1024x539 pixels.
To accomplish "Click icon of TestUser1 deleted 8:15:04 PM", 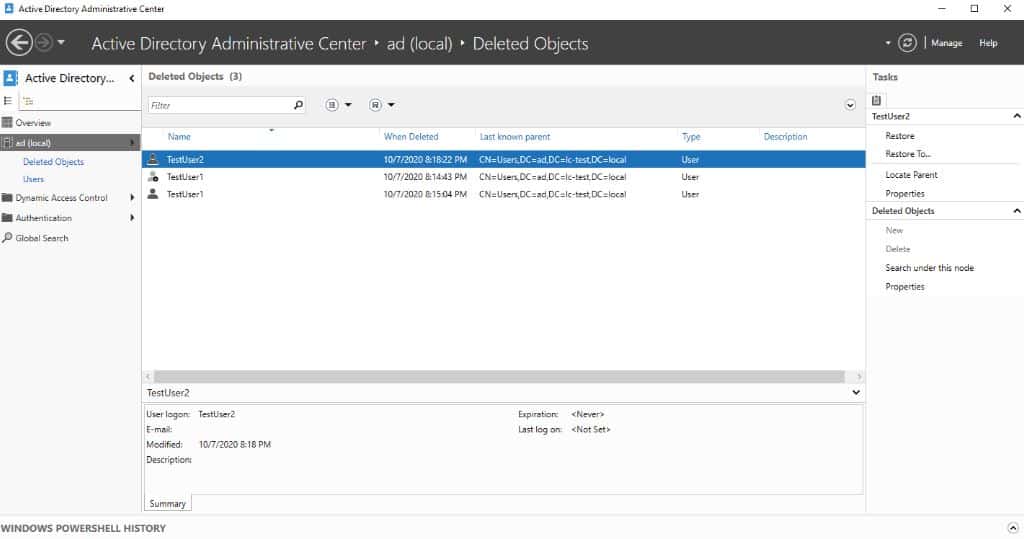I will point(153,194).
